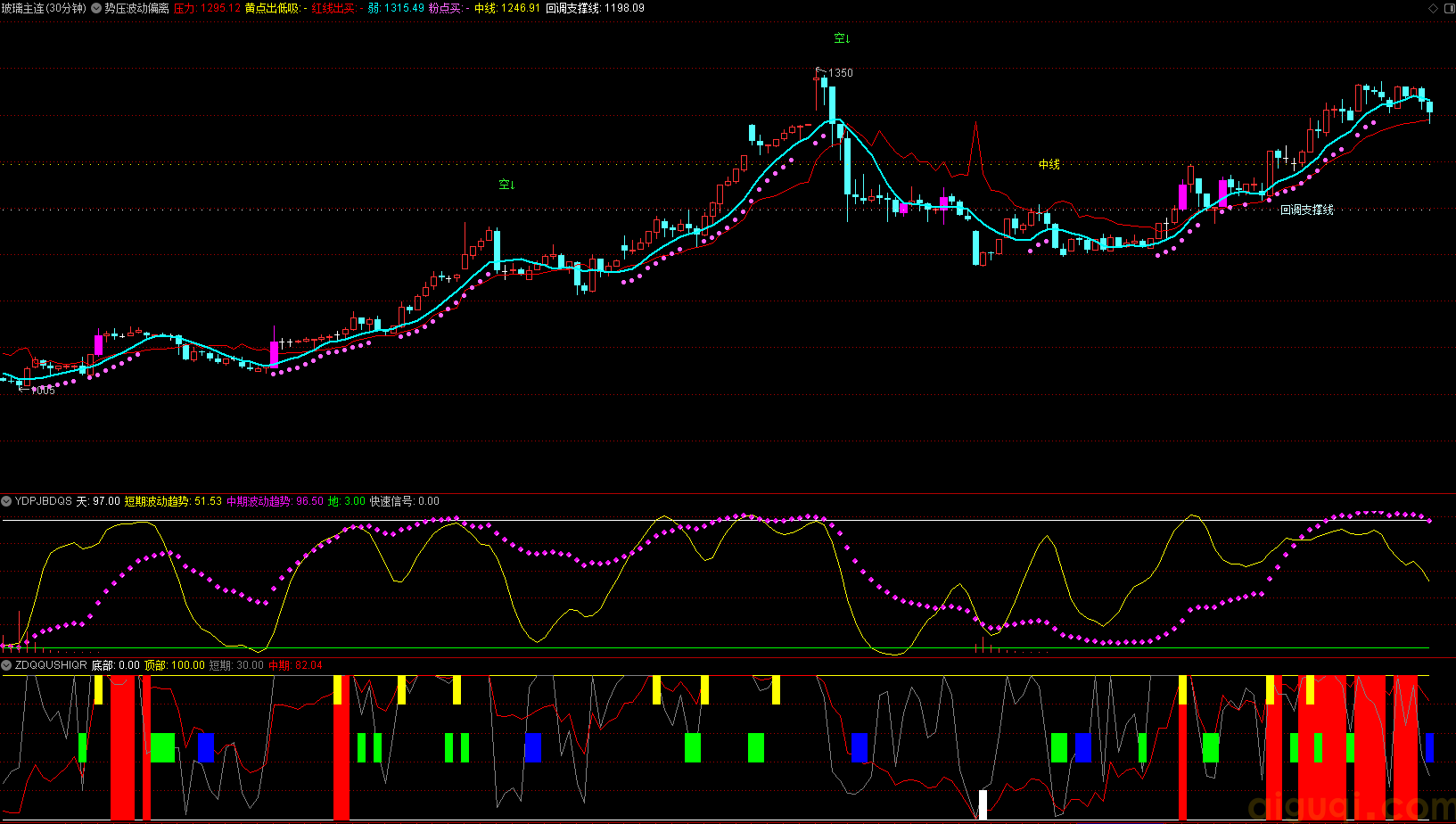Viewport: 1456px width, 824px height.
Task: Click the 地: 3.00 value
Action: (x=347, y=501)
